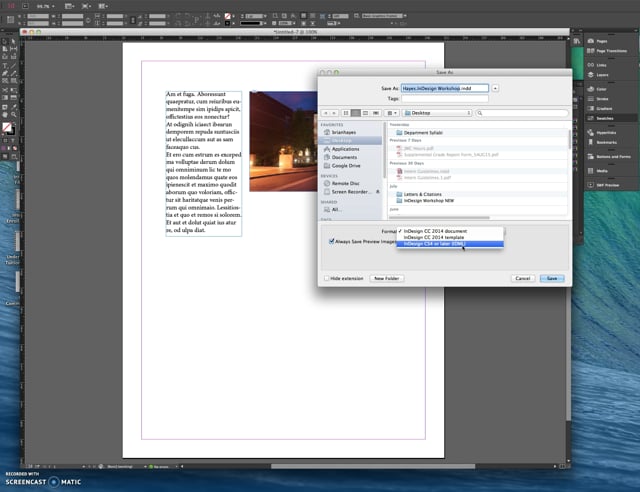Choose InDesign CS4 or later (IDML) format
This screenshot has height=492, width=640.
pos(435,243)
